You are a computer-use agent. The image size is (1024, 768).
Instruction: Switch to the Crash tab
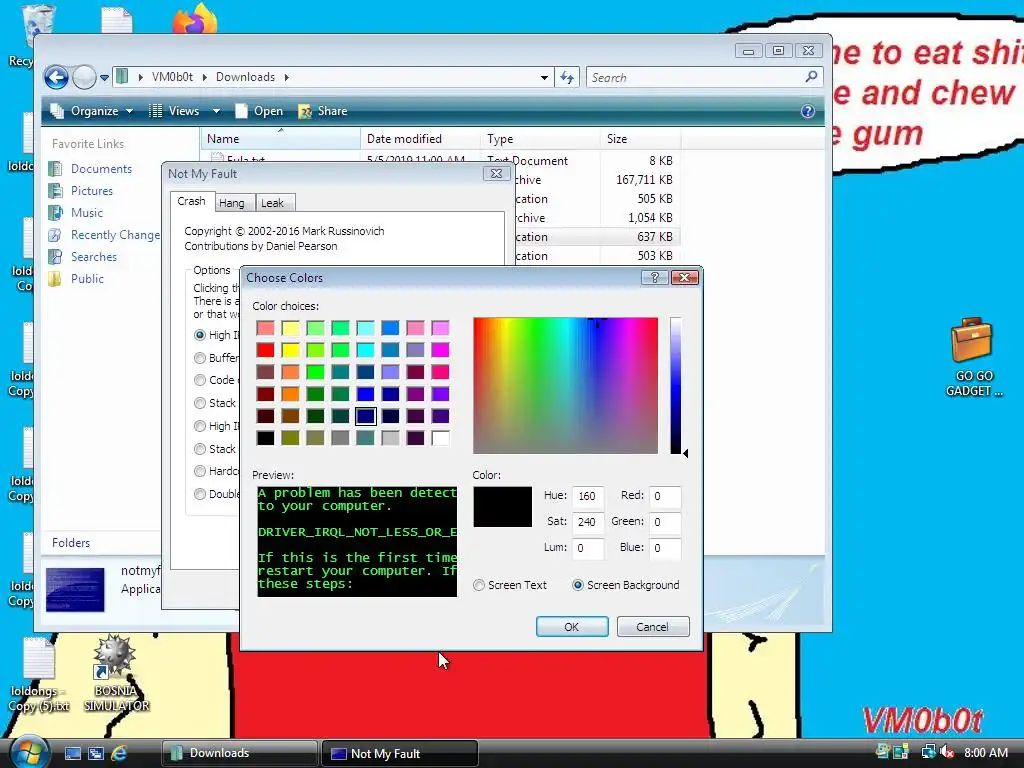coord(191,201)
